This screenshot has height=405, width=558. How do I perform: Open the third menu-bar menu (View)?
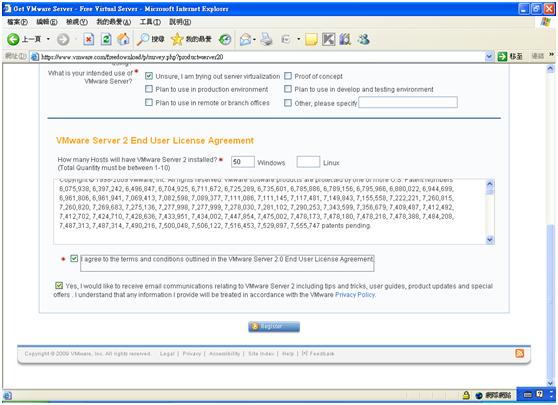point(77,22)
